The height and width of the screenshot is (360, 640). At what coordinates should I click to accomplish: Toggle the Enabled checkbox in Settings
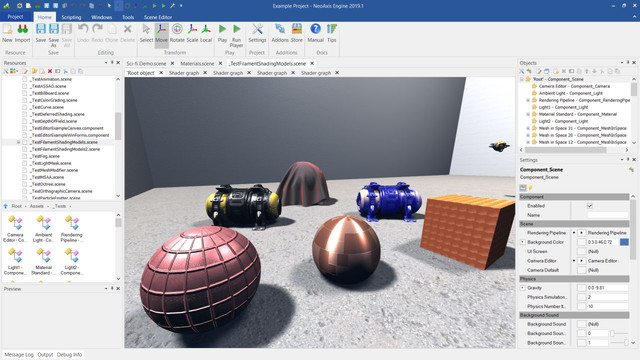coord(589,206)
